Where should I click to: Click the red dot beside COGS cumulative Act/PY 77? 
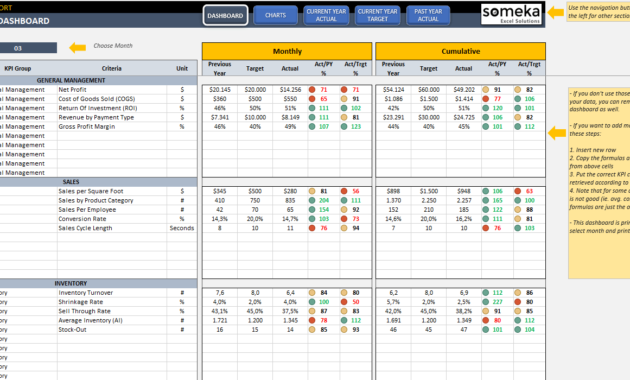[485, 99]
